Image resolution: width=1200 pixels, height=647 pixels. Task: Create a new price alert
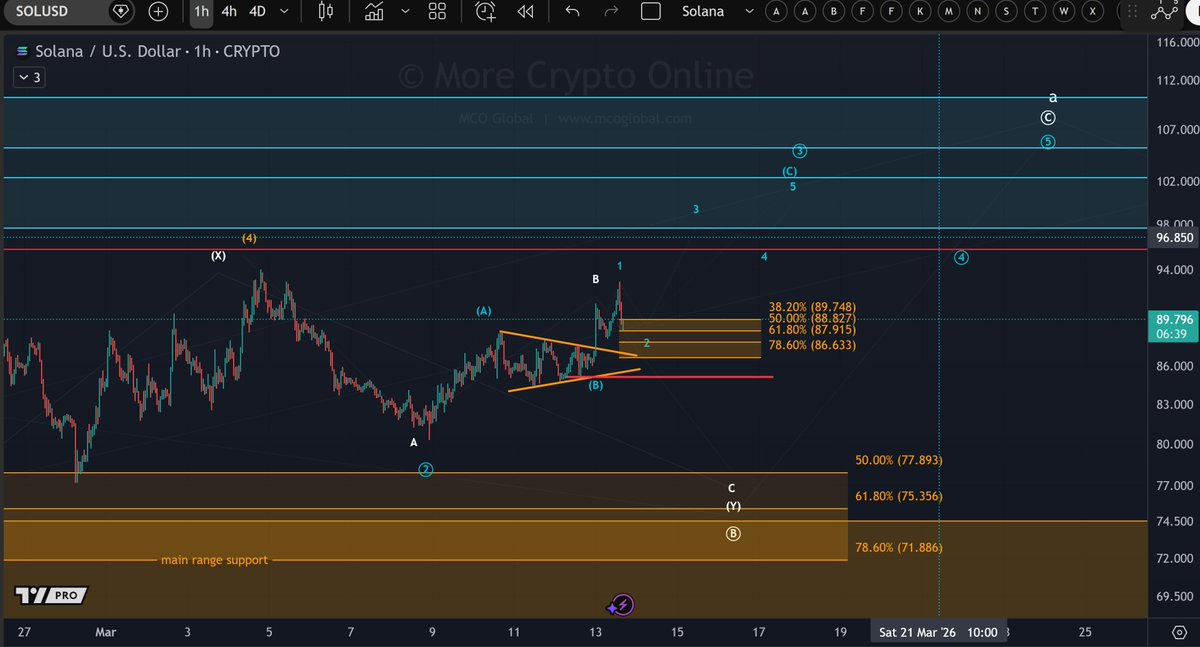coord(486,12)
